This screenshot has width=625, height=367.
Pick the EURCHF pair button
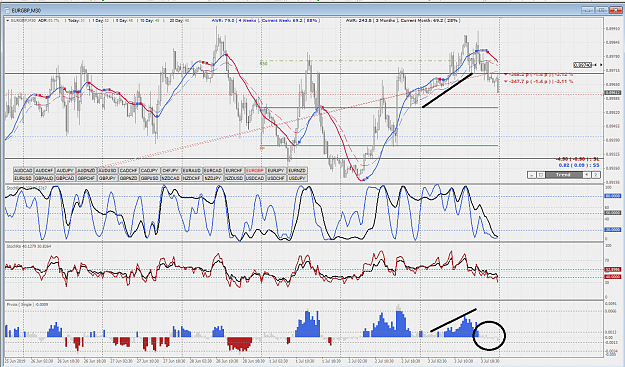coord(234,171)
